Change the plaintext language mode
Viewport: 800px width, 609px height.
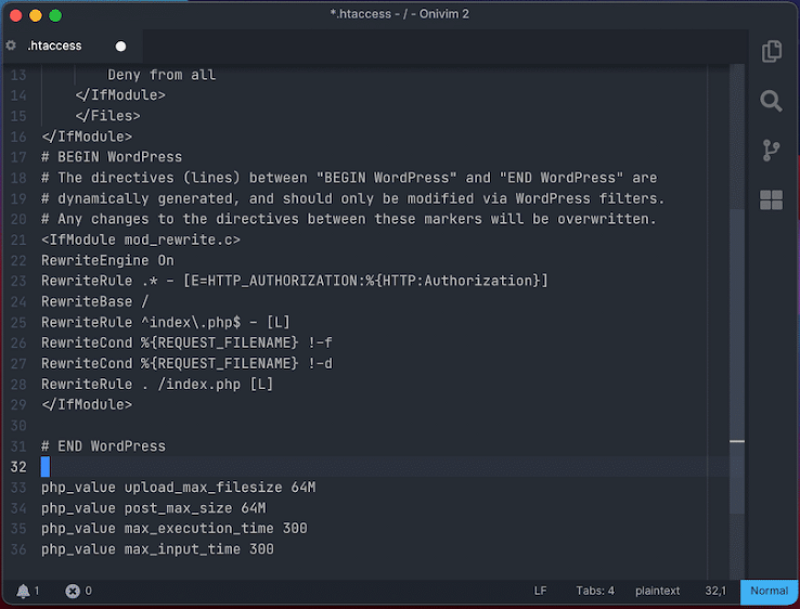click(x=657, y=591)
